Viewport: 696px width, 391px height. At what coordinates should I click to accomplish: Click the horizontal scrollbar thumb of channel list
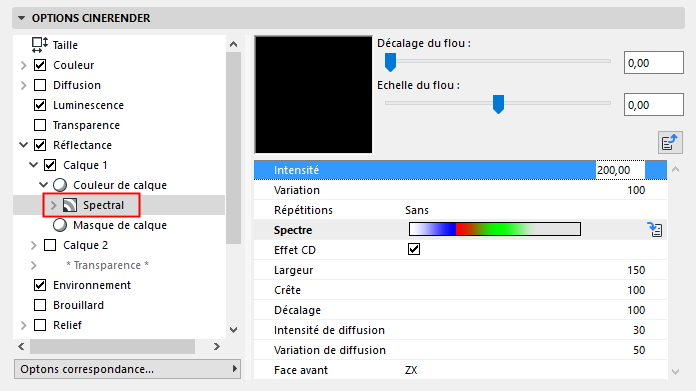click(112, 346)
